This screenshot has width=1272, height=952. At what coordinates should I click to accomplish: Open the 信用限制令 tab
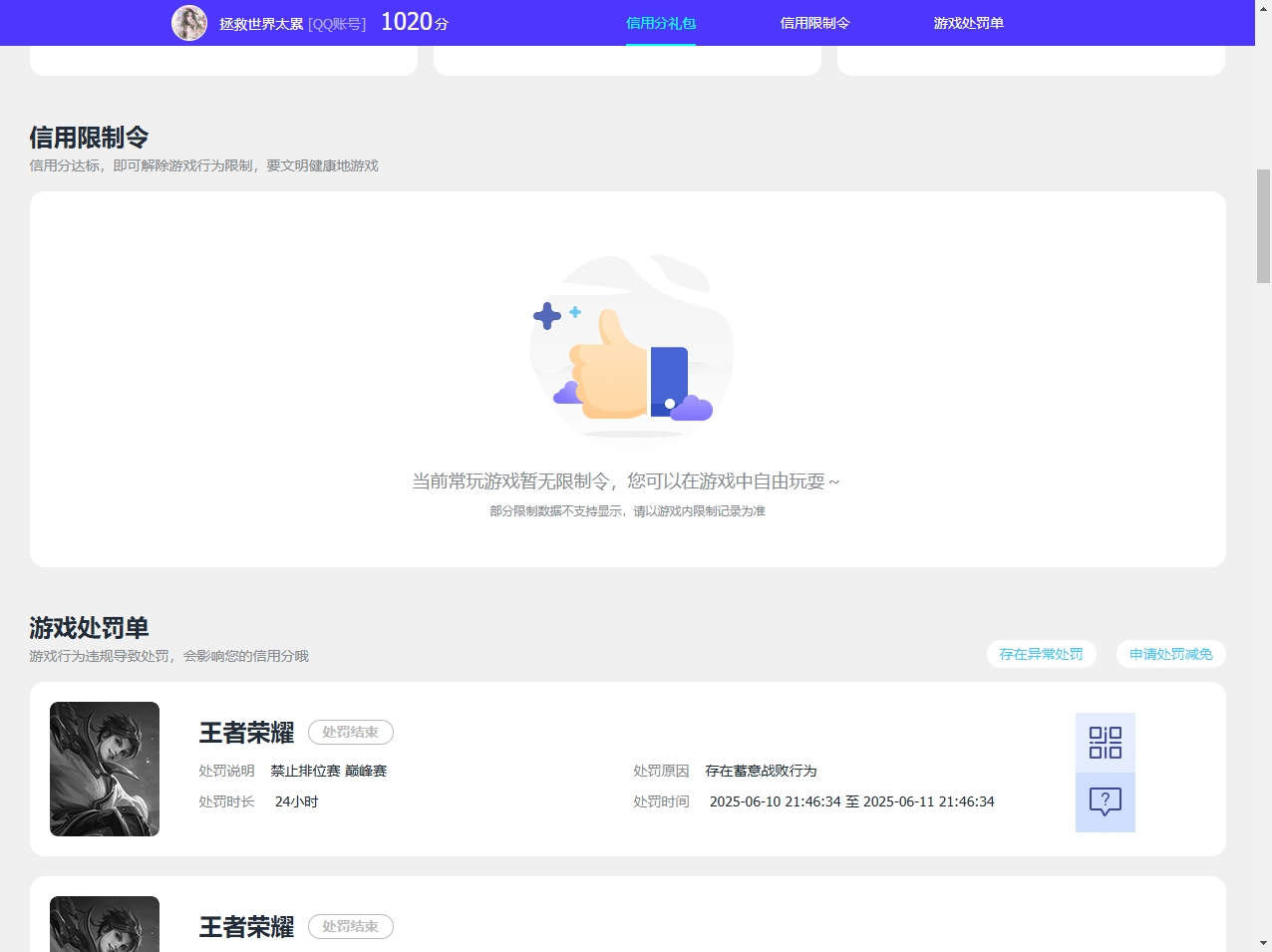point(814,23)
